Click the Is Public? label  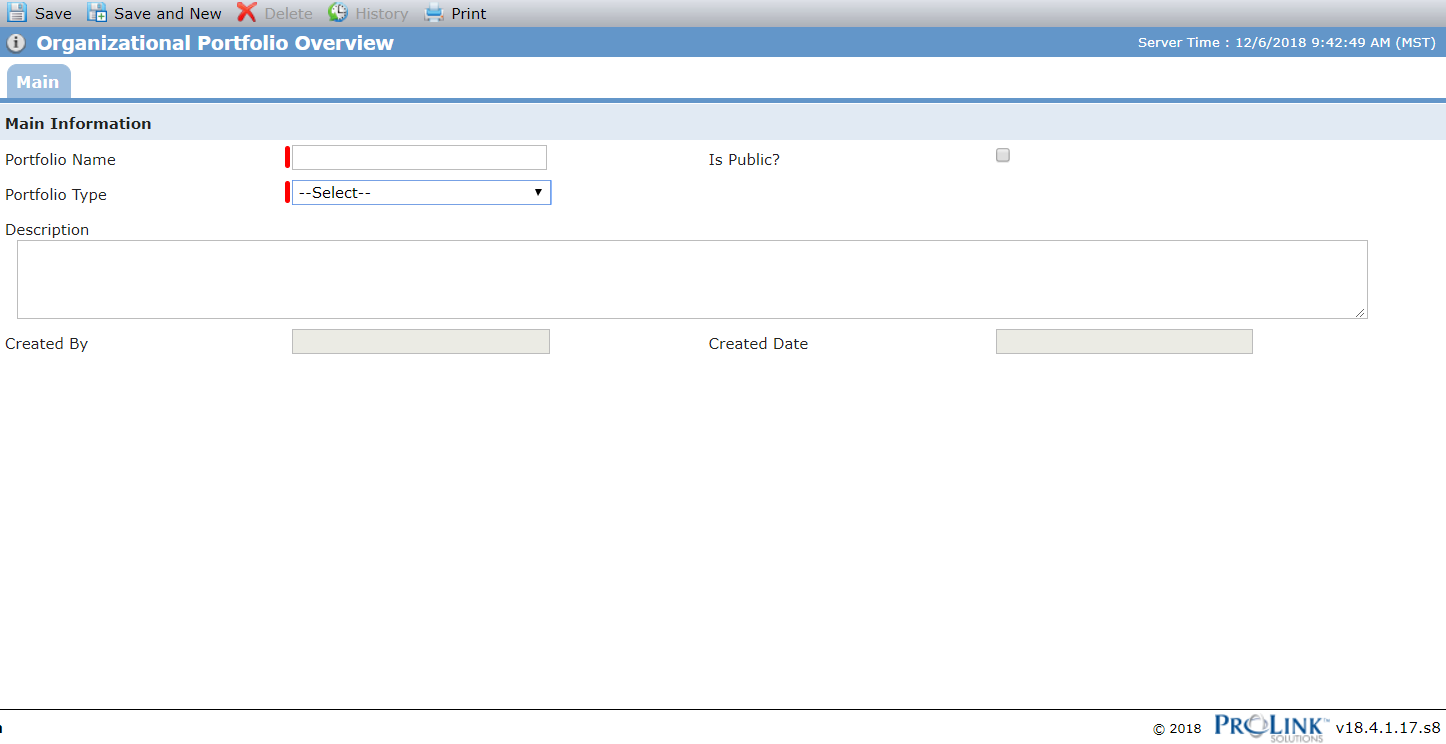pos(744,160)
